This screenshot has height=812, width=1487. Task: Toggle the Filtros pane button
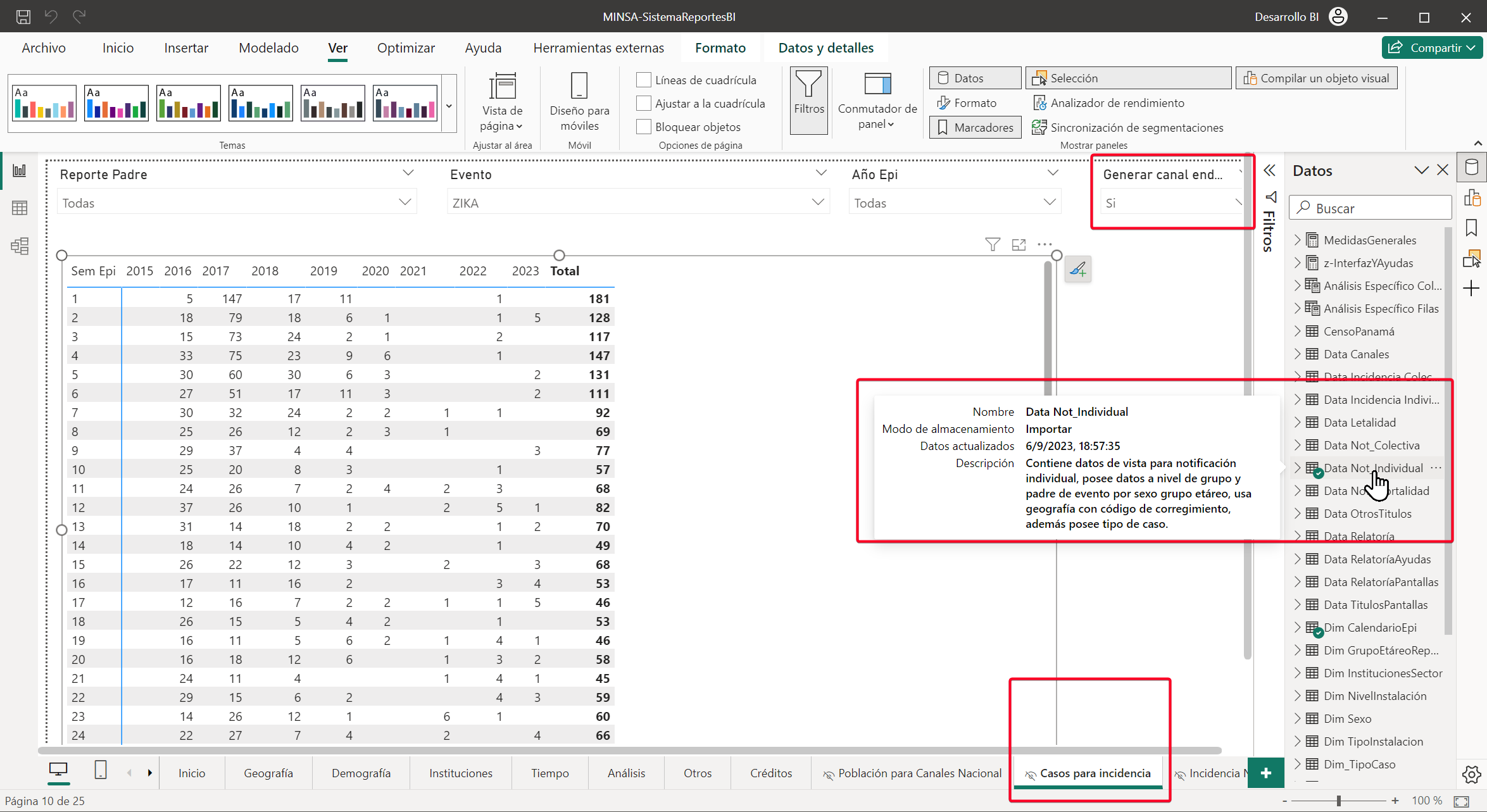pyautogui.click(x=809, y=101)
